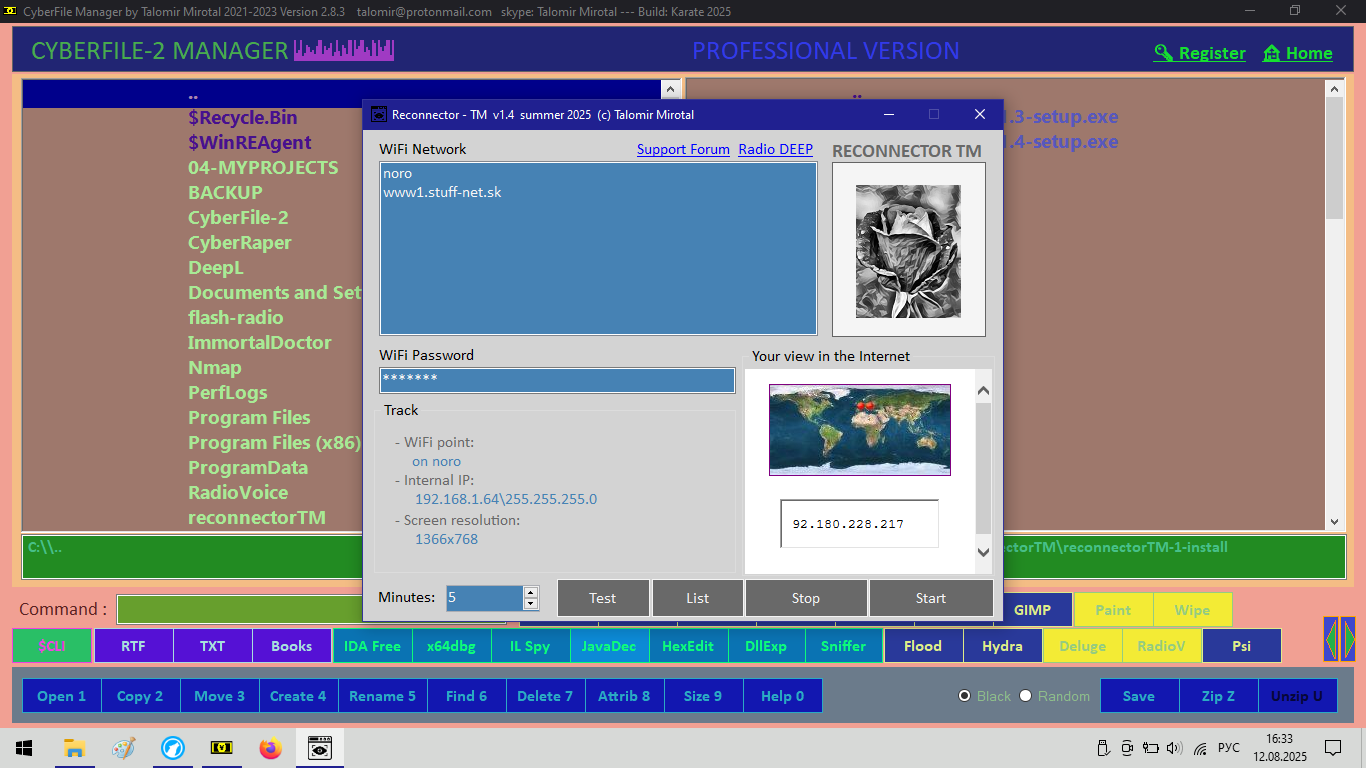This screenshot has width=1366, height=768.
Task: Select the www1.stuff-net.sk network entry
Action: [442, 192]
